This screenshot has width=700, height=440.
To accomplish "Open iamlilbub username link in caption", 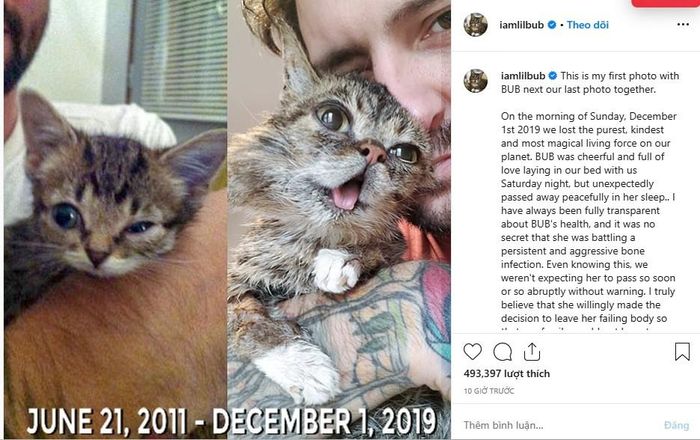I will [x=523, y=76].
